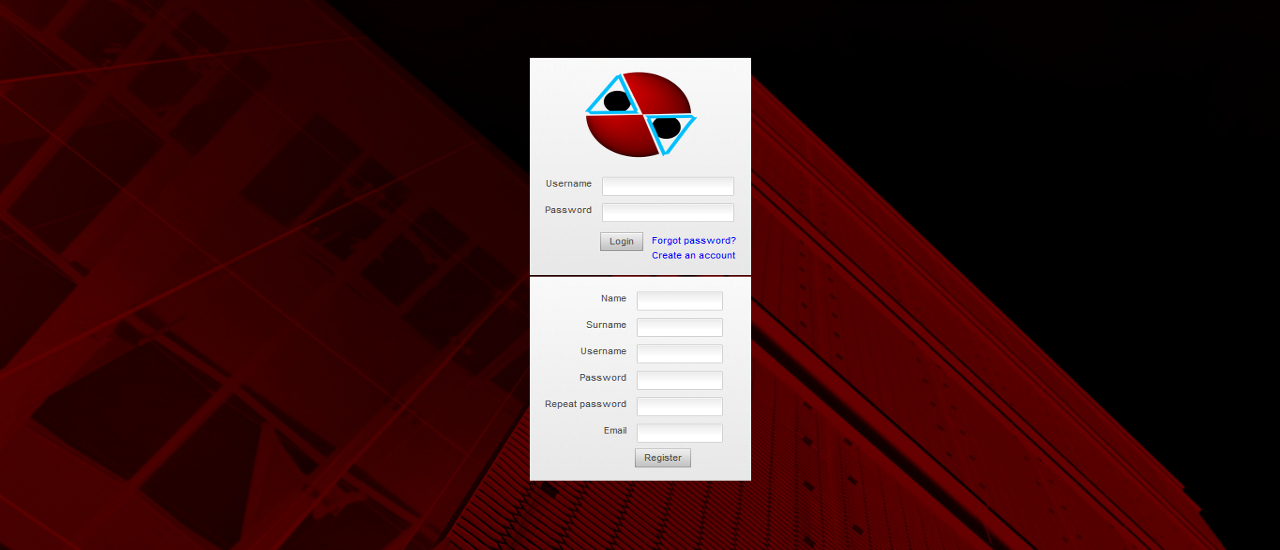
Task: Focus the registration Password field
Action: pyautogui.click(x=680, y=380)
